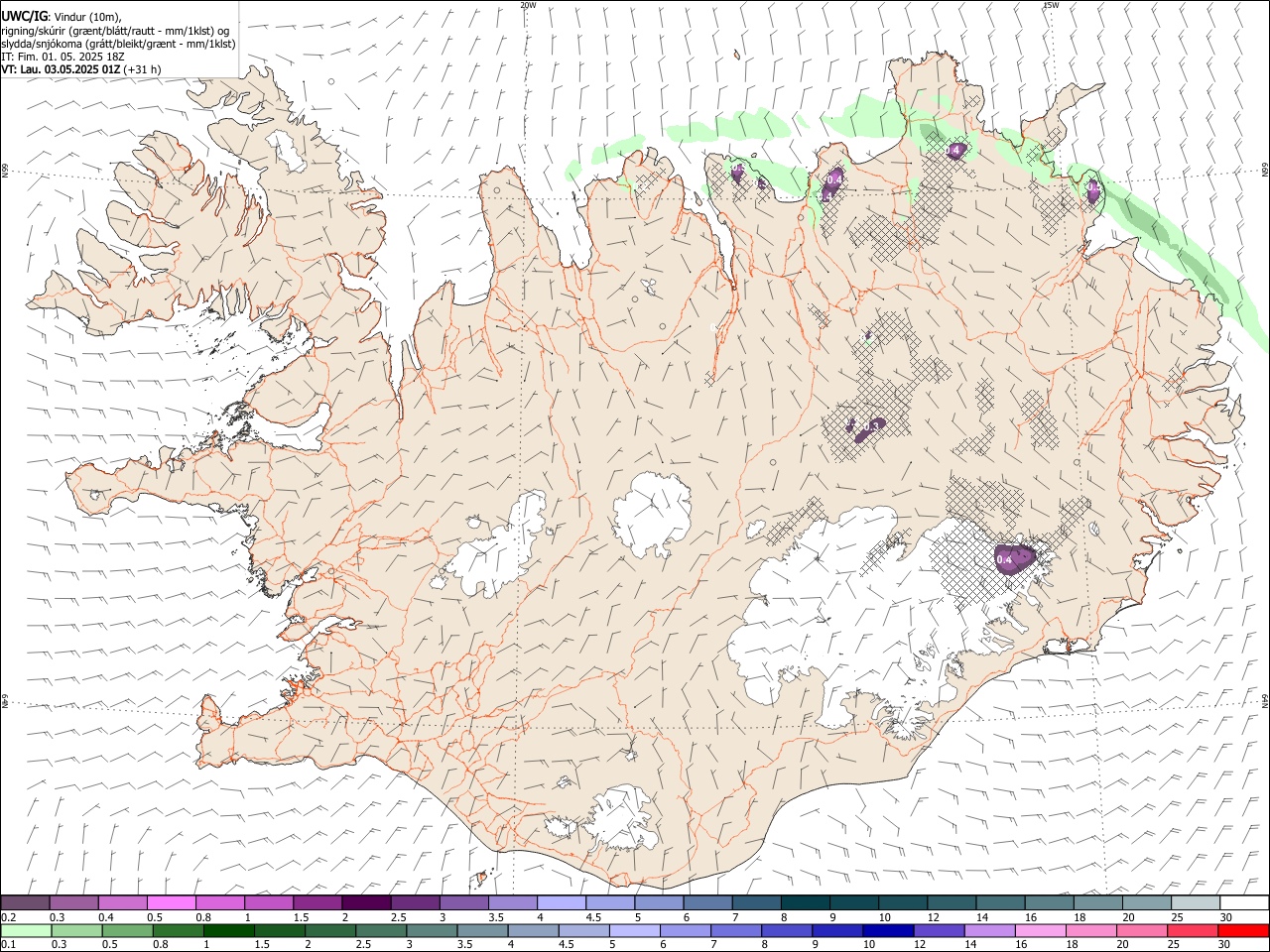Click the violet 12 mm rainfall legend swatch

coord(939,931)
